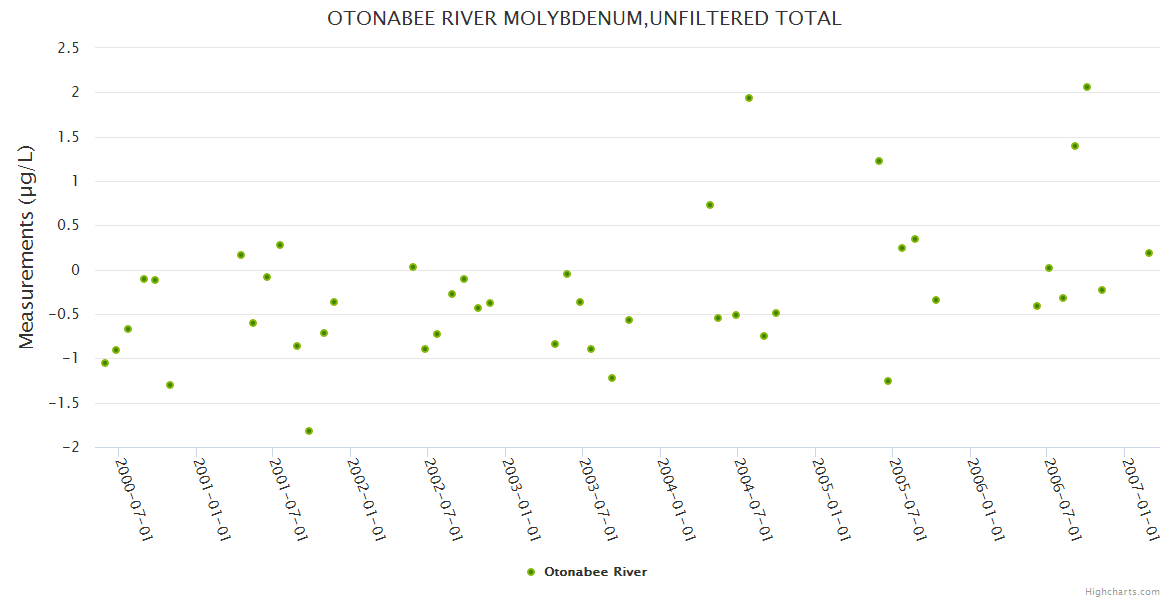Click the 2004 data point near 0.75
This screenshot has width=1170, height=600.
[x=710, y=205]
